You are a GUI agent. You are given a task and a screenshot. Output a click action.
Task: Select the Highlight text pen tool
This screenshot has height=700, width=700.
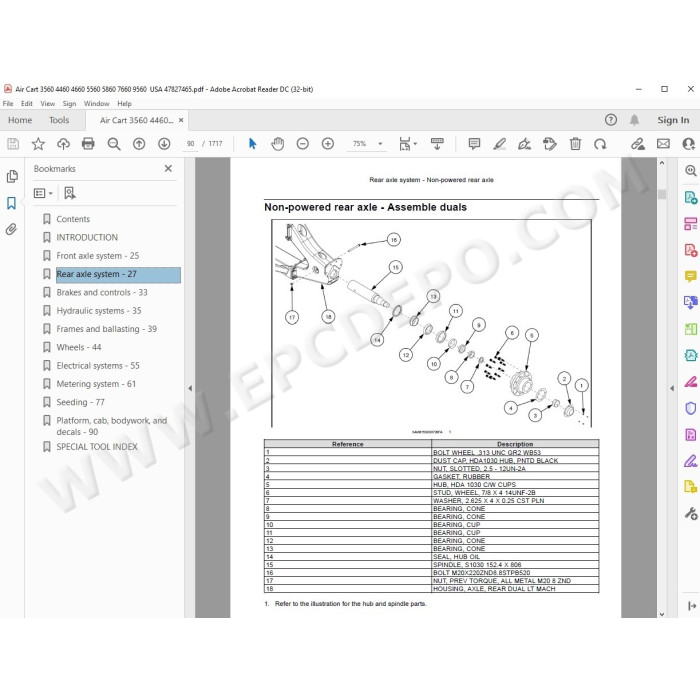pos(500,144)
